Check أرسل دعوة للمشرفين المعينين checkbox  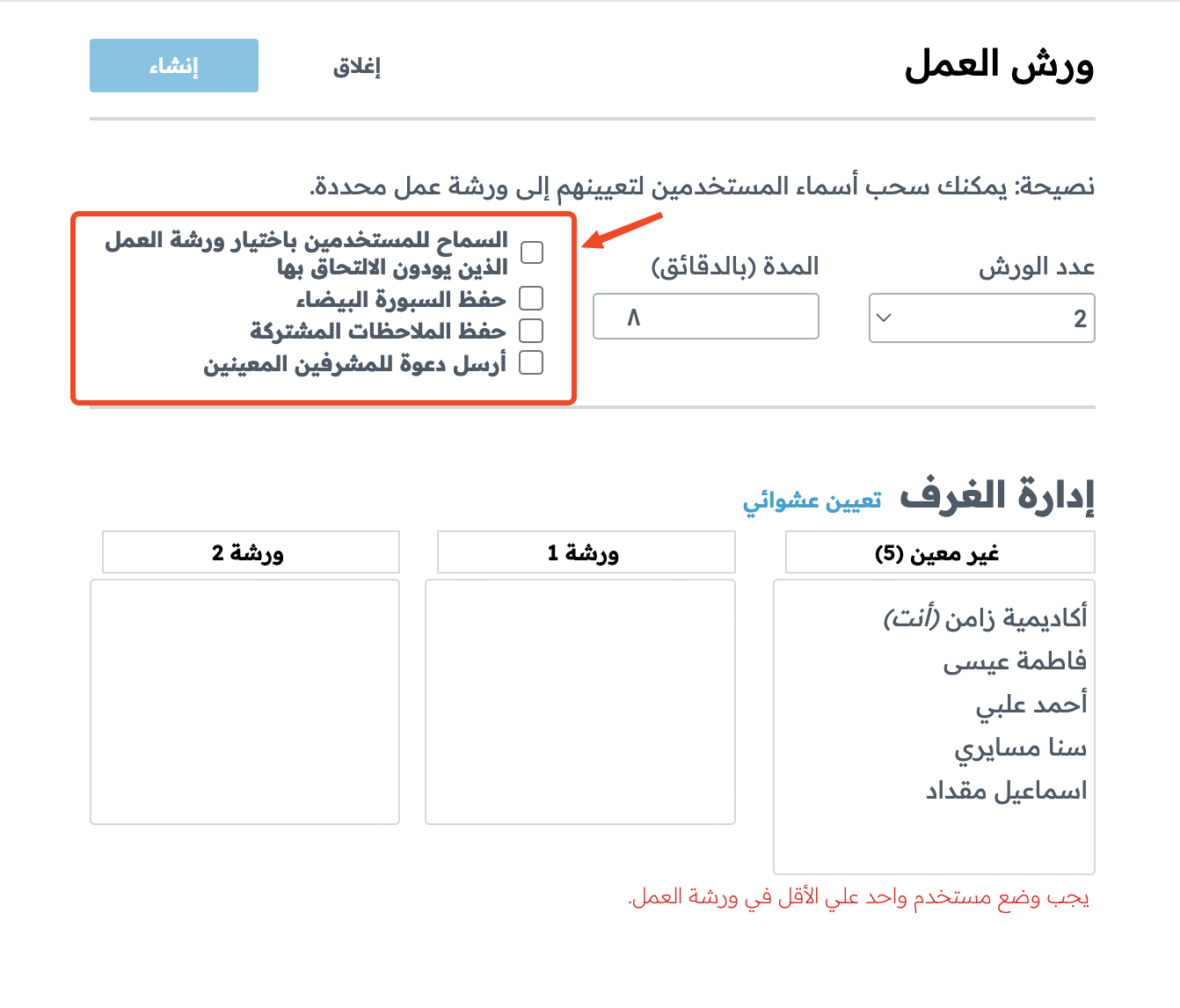[x=531, y=362]
